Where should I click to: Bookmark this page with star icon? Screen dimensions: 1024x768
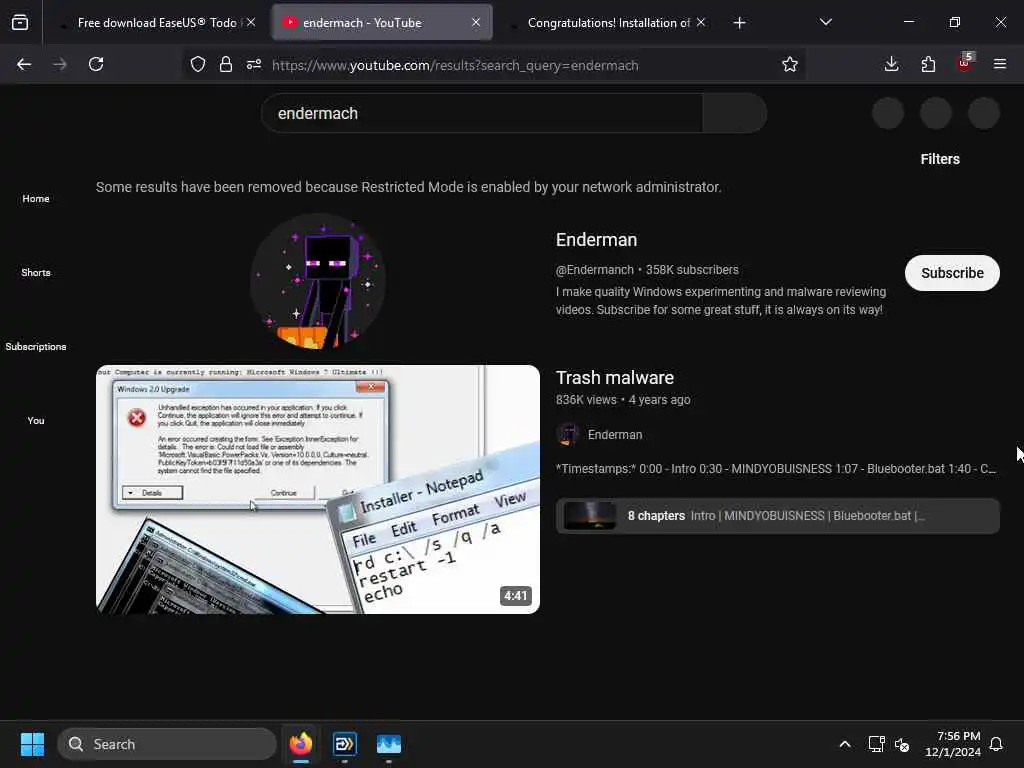point(790,64)
